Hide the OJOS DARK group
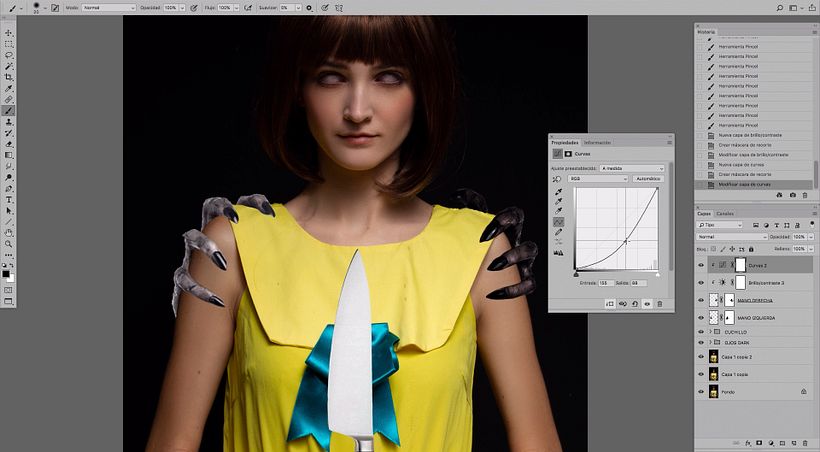Image resolution: width=820 pixels, height=452 pixels. (701, 342)
